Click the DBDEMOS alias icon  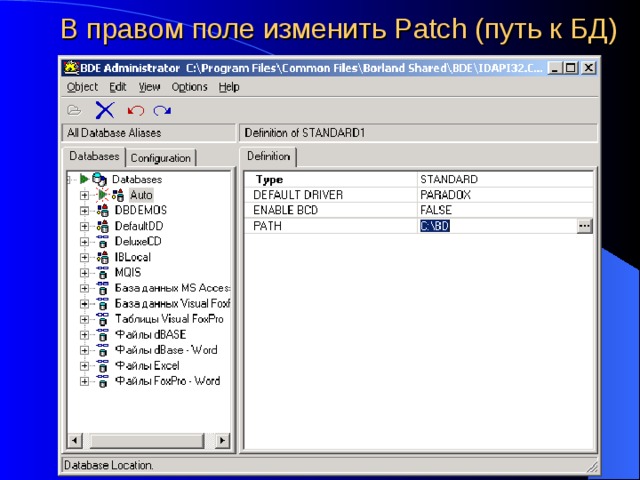click(x=103, y=210)
